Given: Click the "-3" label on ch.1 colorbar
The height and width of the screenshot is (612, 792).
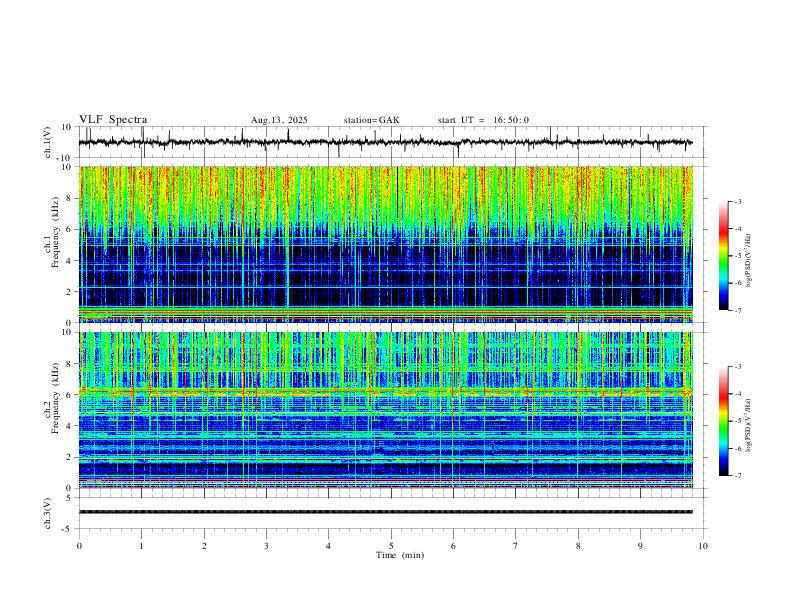Looking at the screenshot, I should (737, 201).
